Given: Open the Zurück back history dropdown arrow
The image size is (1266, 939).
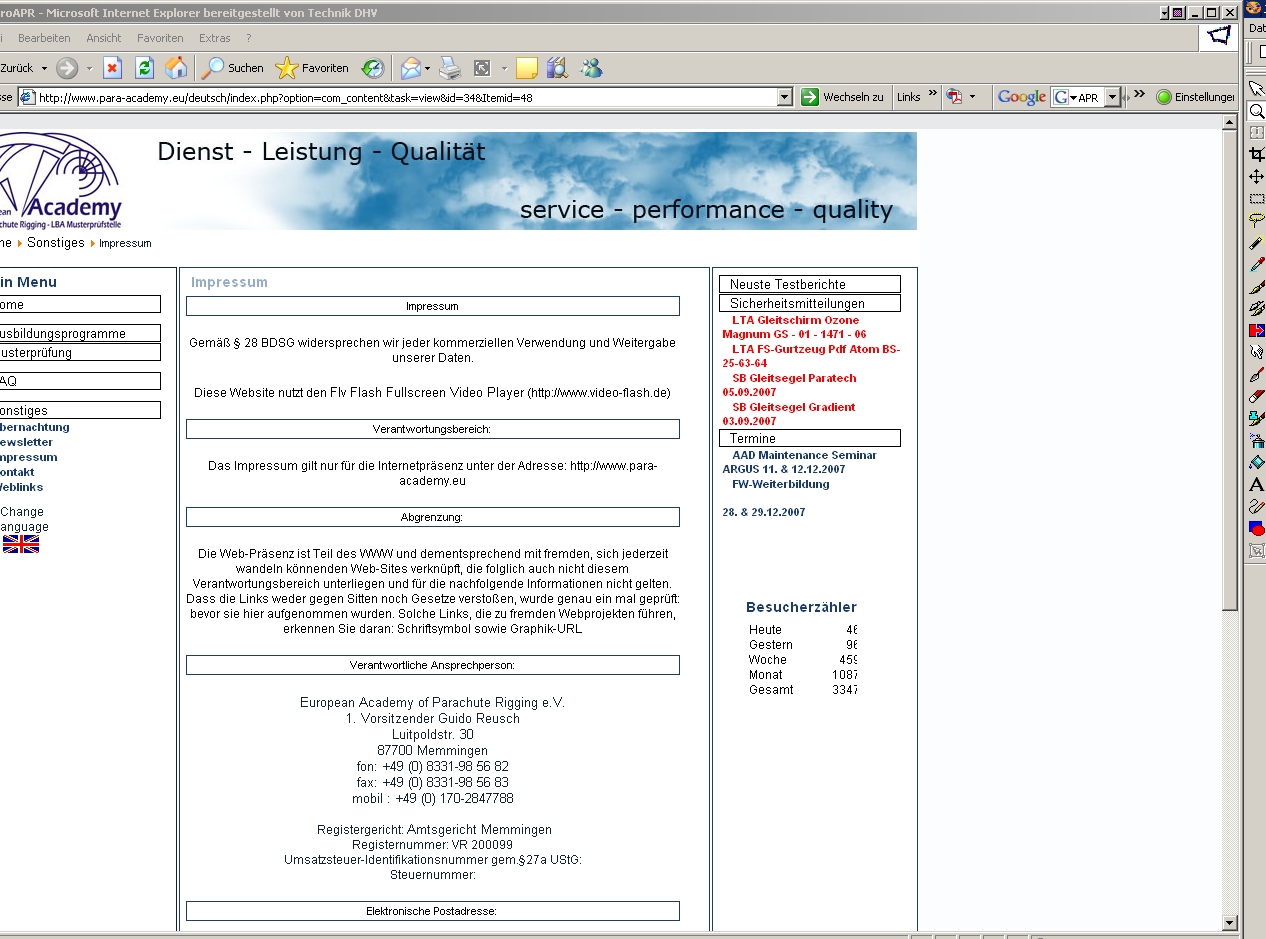Looking at the screenshot, I should [x=44, y=68].
